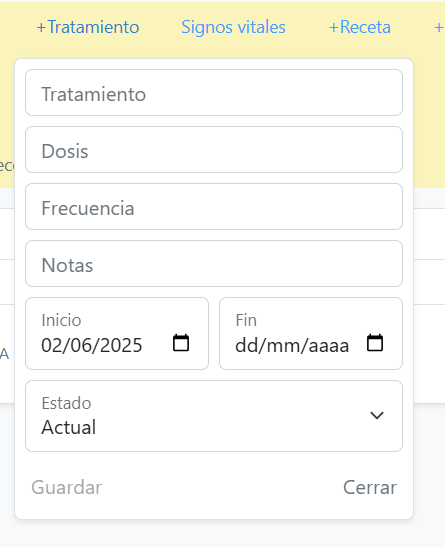Select the aaaa segment of Fin date
Image resolution: width=445 pixels, height=547 pixels.
point(329,345)
